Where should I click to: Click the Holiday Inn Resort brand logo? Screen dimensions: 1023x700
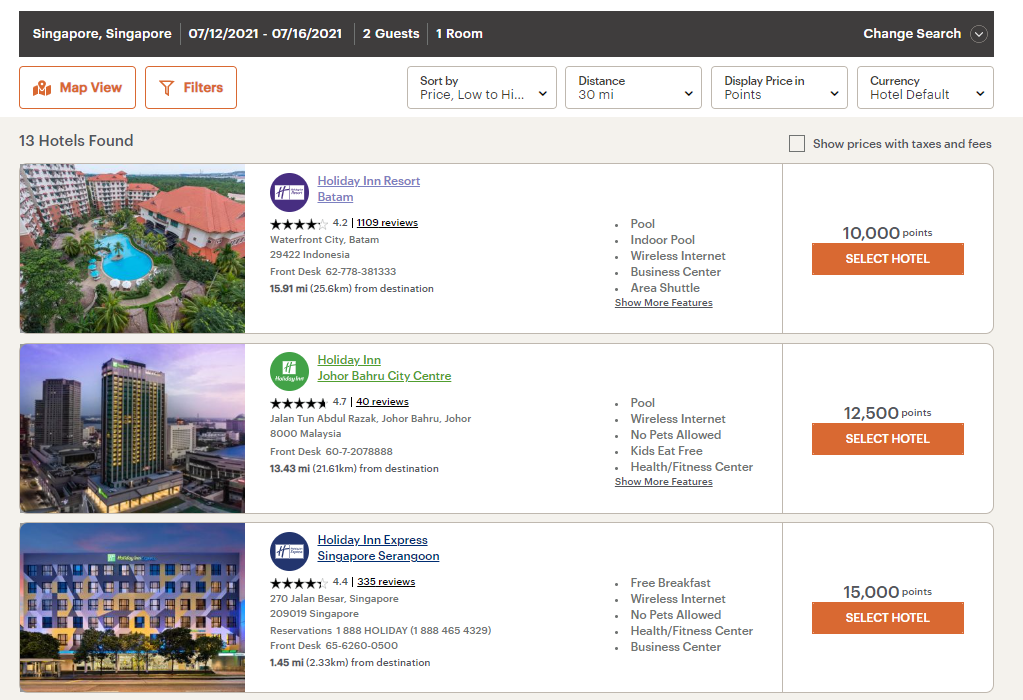coord(289,192)
